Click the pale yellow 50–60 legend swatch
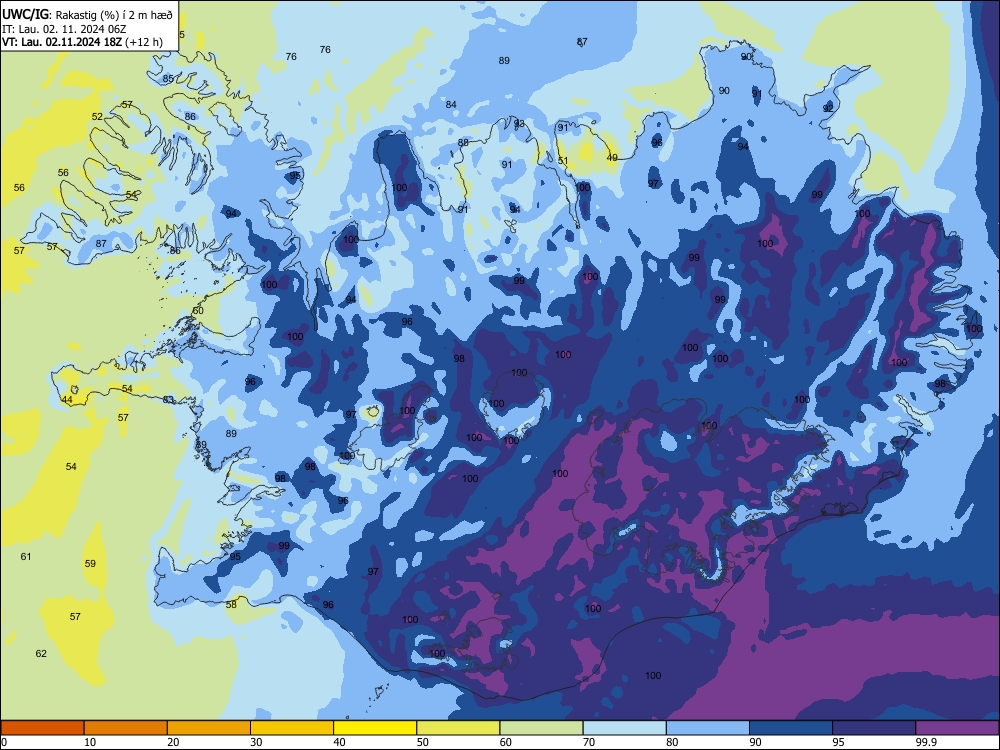 [458, 728]
